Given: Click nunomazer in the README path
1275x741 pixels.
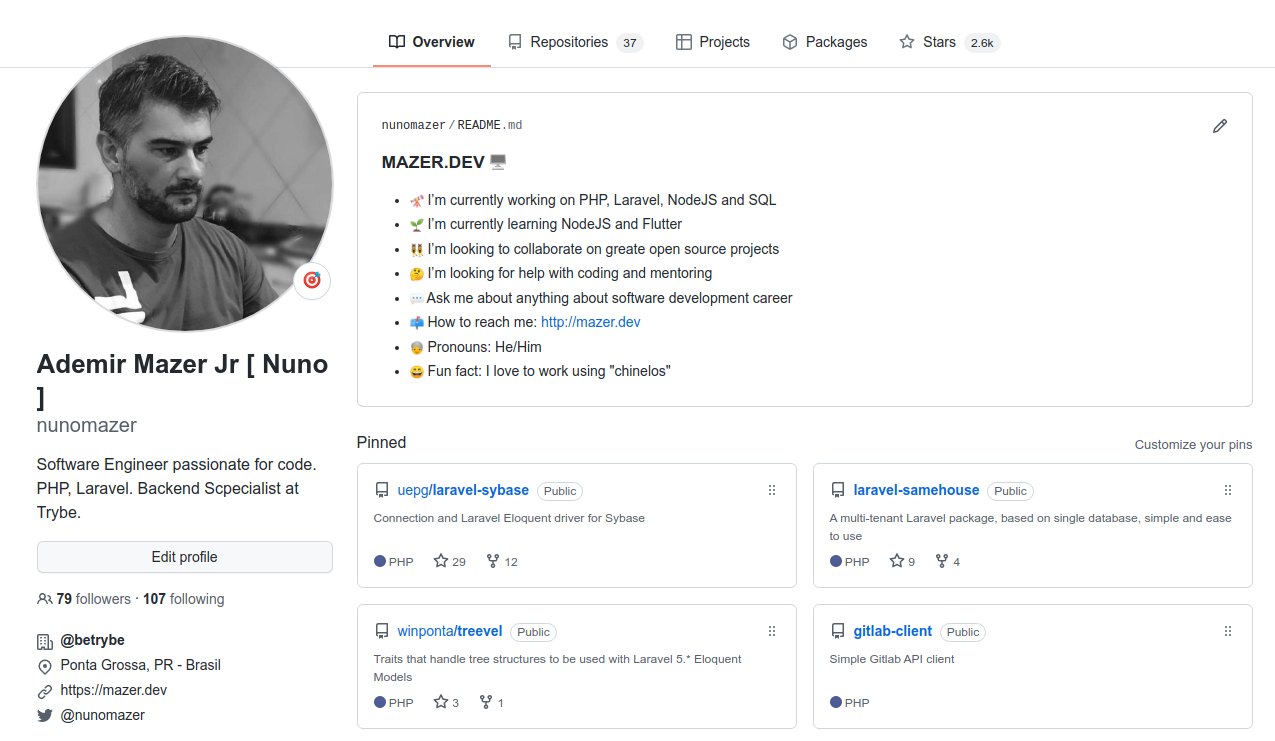Looking at the screenshot, I should point(413,125).
